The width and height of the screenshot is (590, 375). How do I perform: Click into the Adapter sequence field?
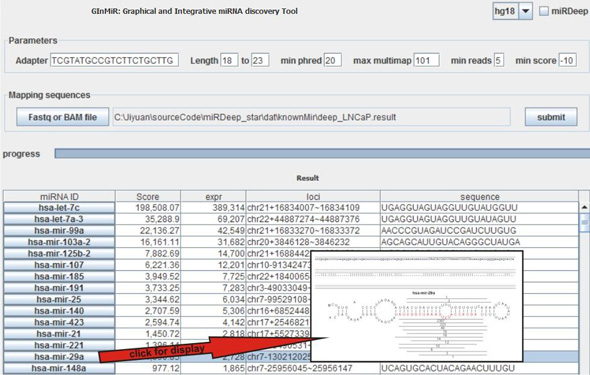[x=114, y=60]
